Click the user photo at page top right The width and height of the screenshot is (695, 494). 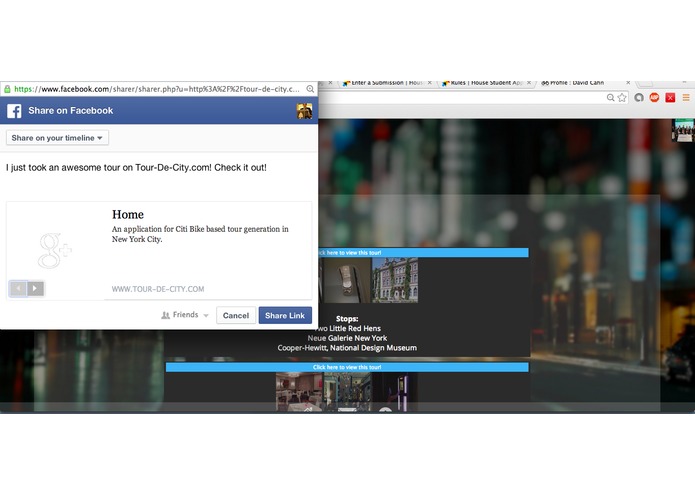click(683, 130)
